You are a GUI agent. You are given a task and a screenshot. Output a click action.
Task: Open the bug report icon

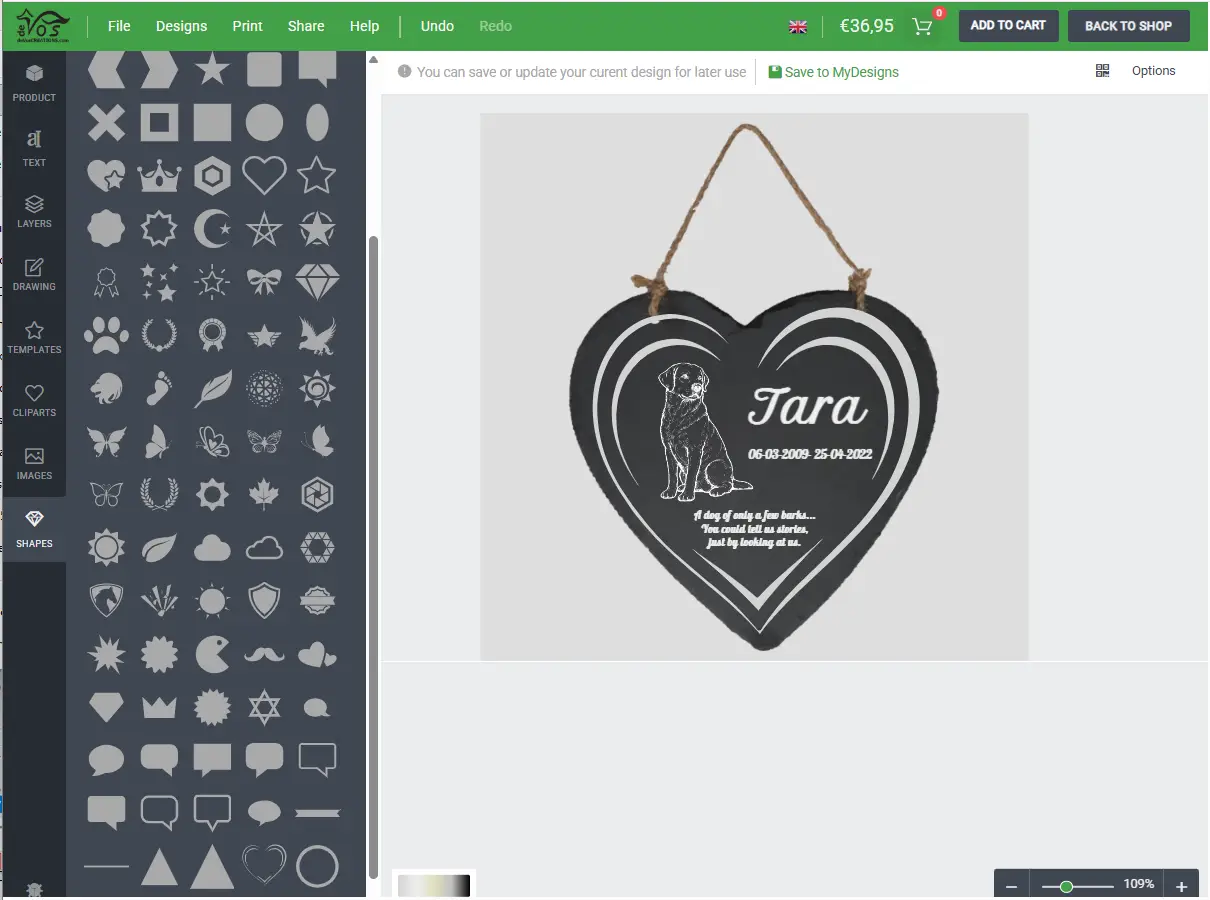coord(34,889)
